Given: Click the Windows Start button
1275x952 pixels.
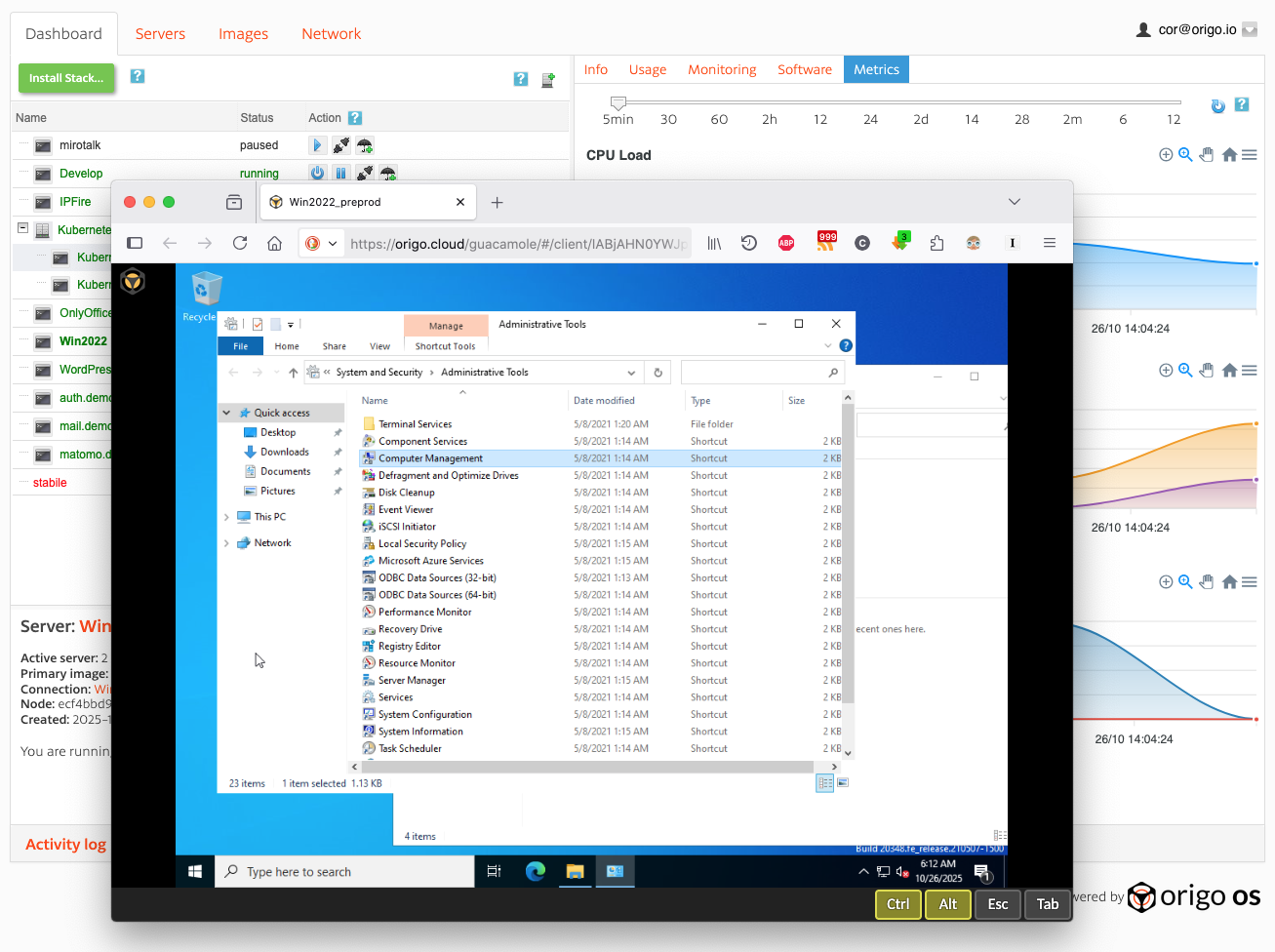Looking at the screenshot, I should (195, 871).
